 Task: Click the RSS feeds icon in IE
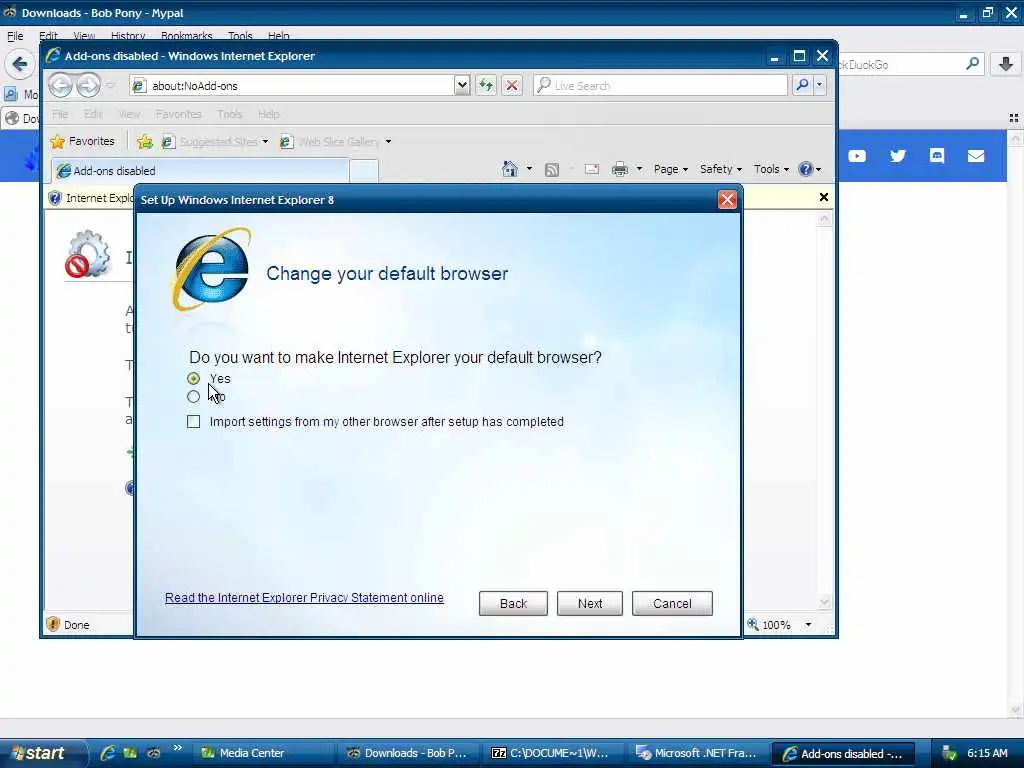click(552, 170)
